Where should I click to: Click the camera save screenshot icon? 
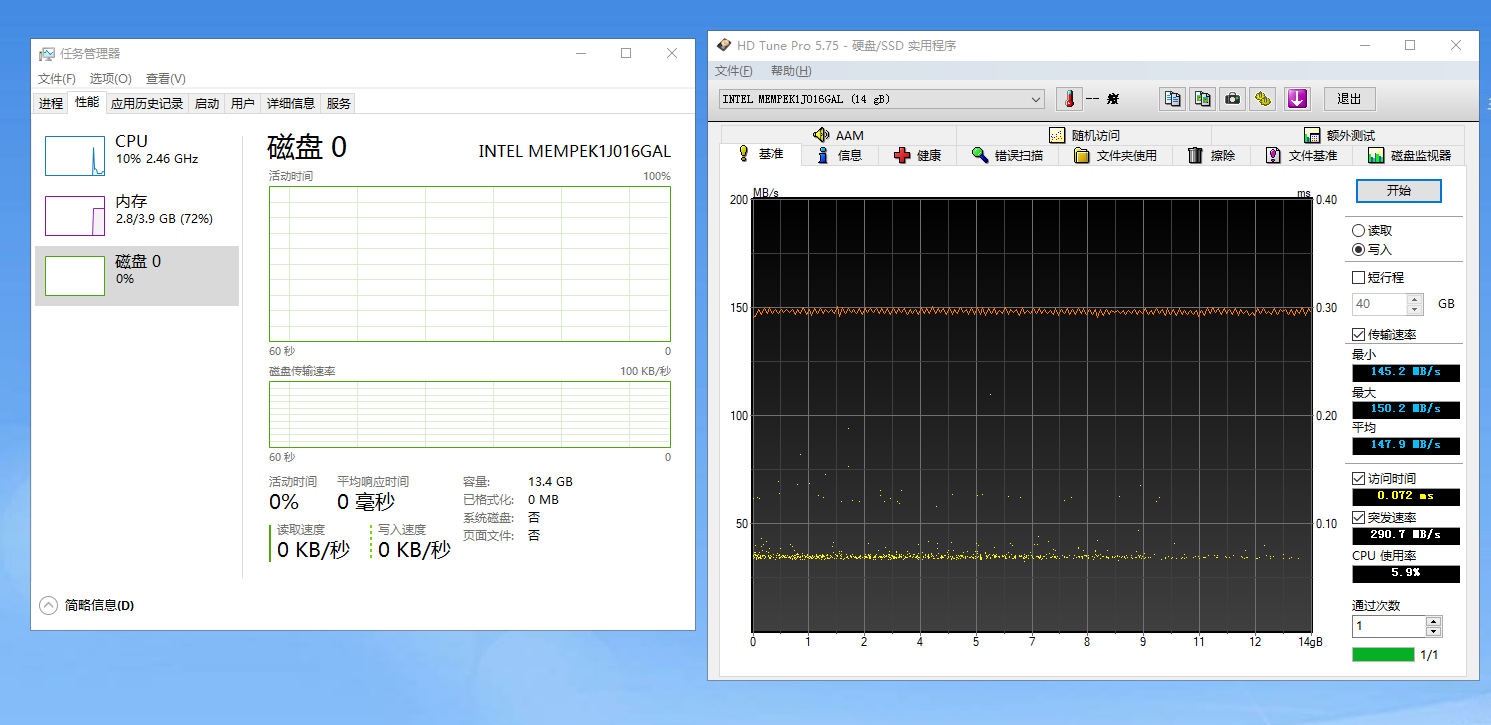(1233, 99)
